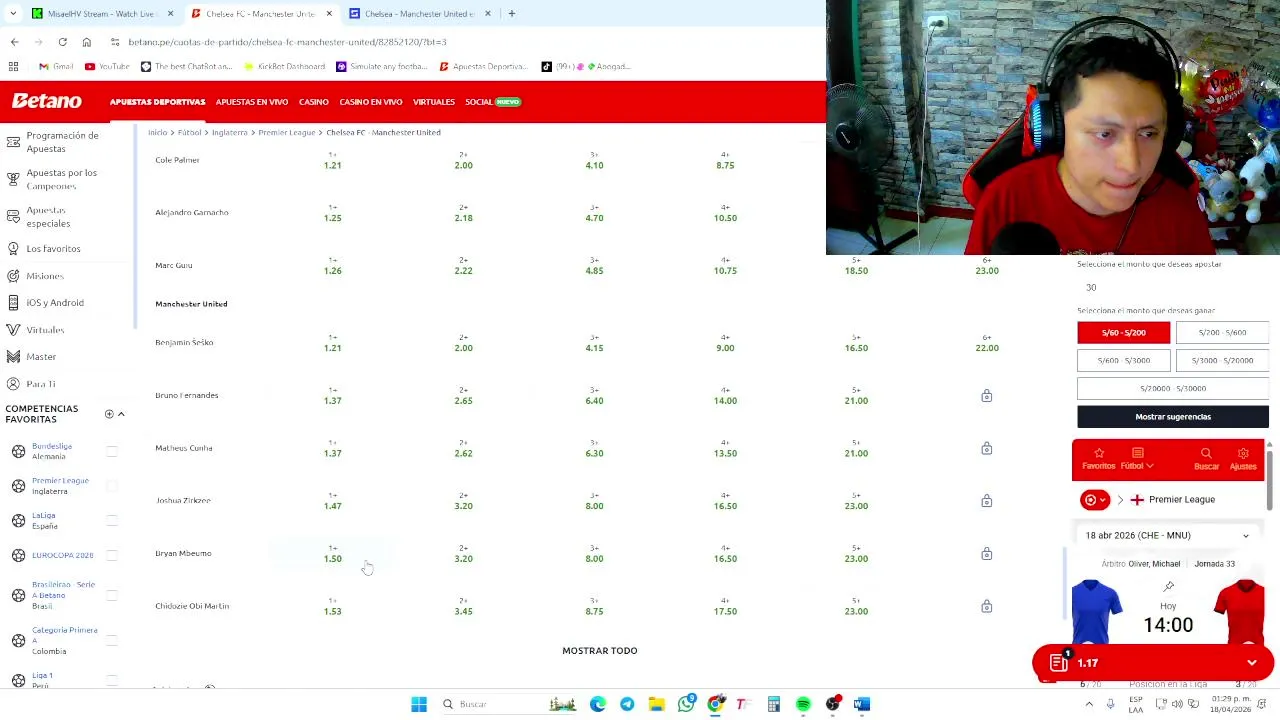Click the locked 6+ odds for Matheus Cunha
This screenshot has width=1280, height=720.
pyautogui.click(x=986, y=449)
